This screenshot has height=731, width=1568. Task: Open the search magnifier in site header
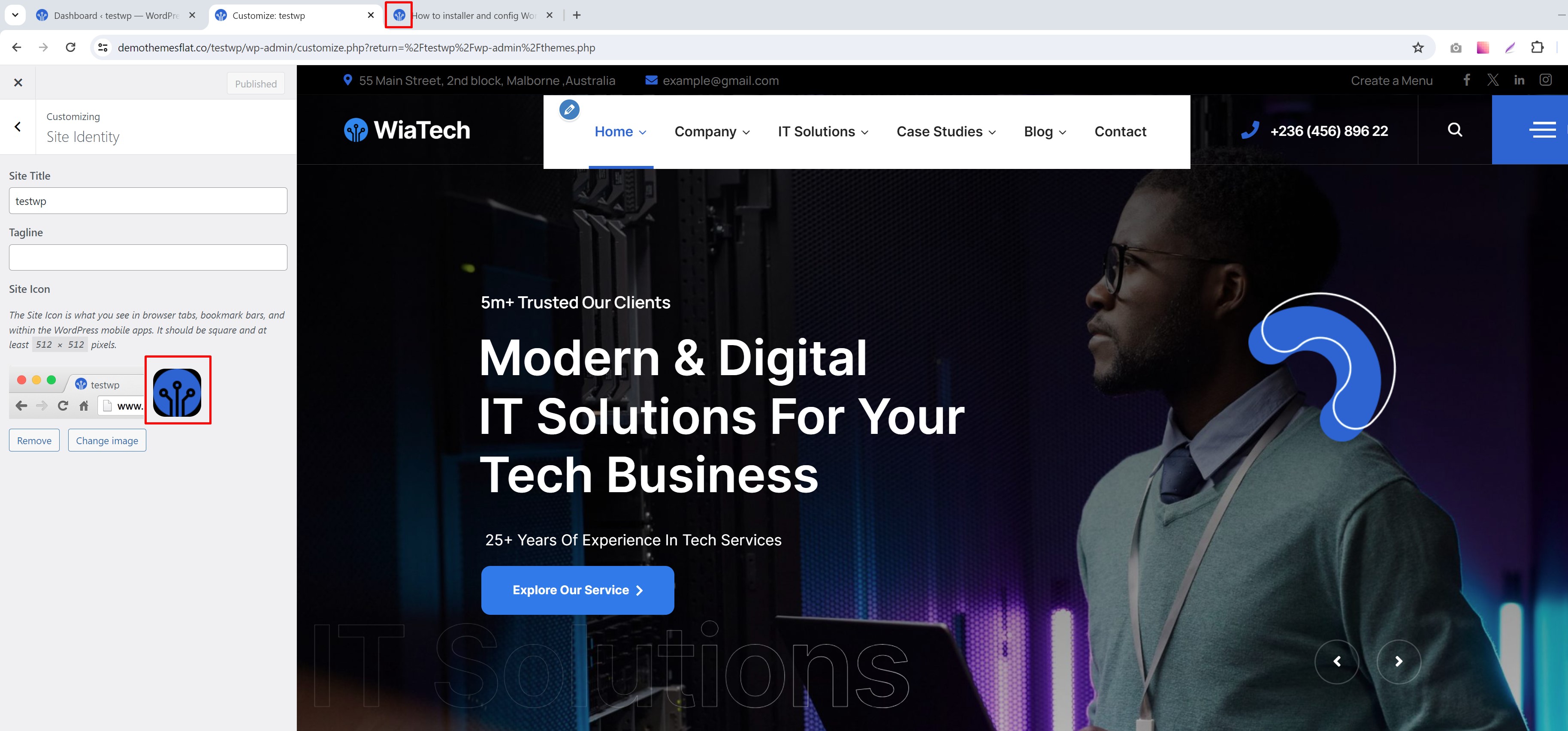1455,129
